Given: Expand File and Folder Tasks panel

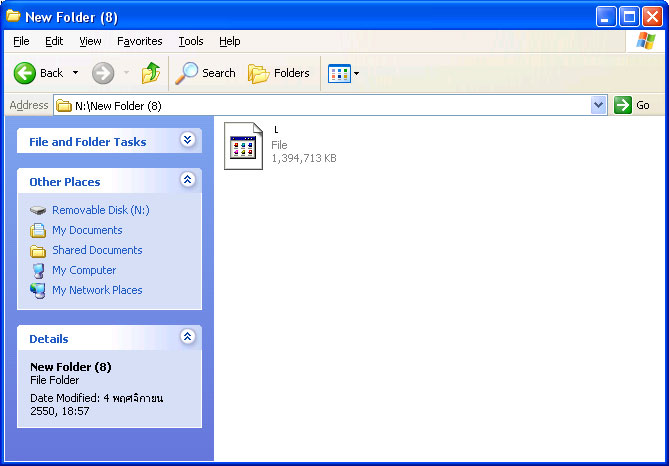Looking at the screenshot, I should (187, 140).
